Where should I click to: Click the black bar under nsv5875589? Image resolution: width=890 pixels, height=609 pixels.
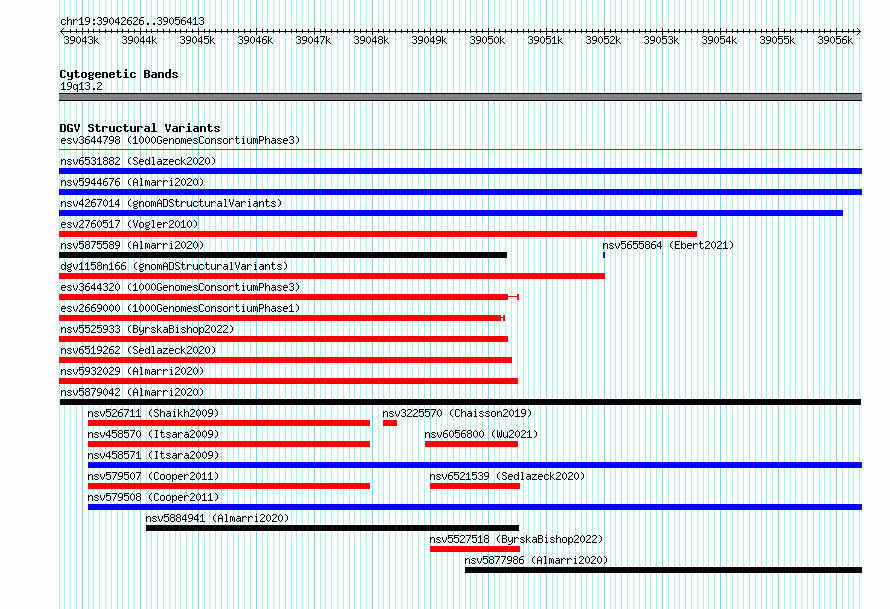pyautogui.click(x=283, y=255)
